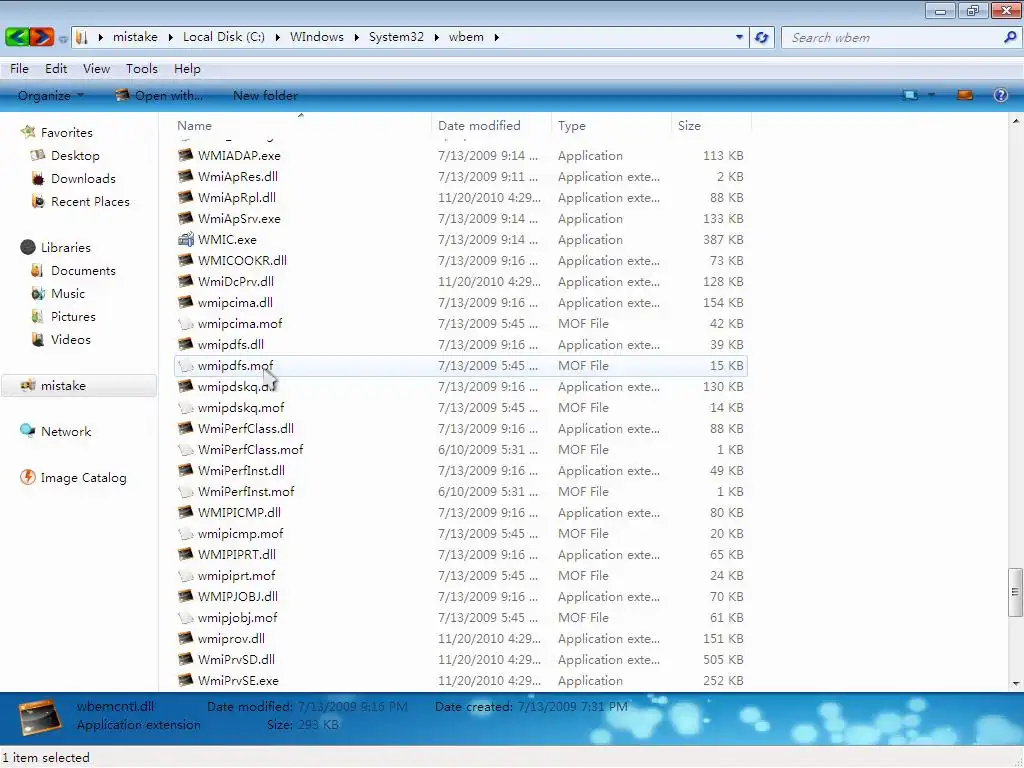Click the Videos library icon
Viewport: 1024px width, 768px height.
coord(38,340)
